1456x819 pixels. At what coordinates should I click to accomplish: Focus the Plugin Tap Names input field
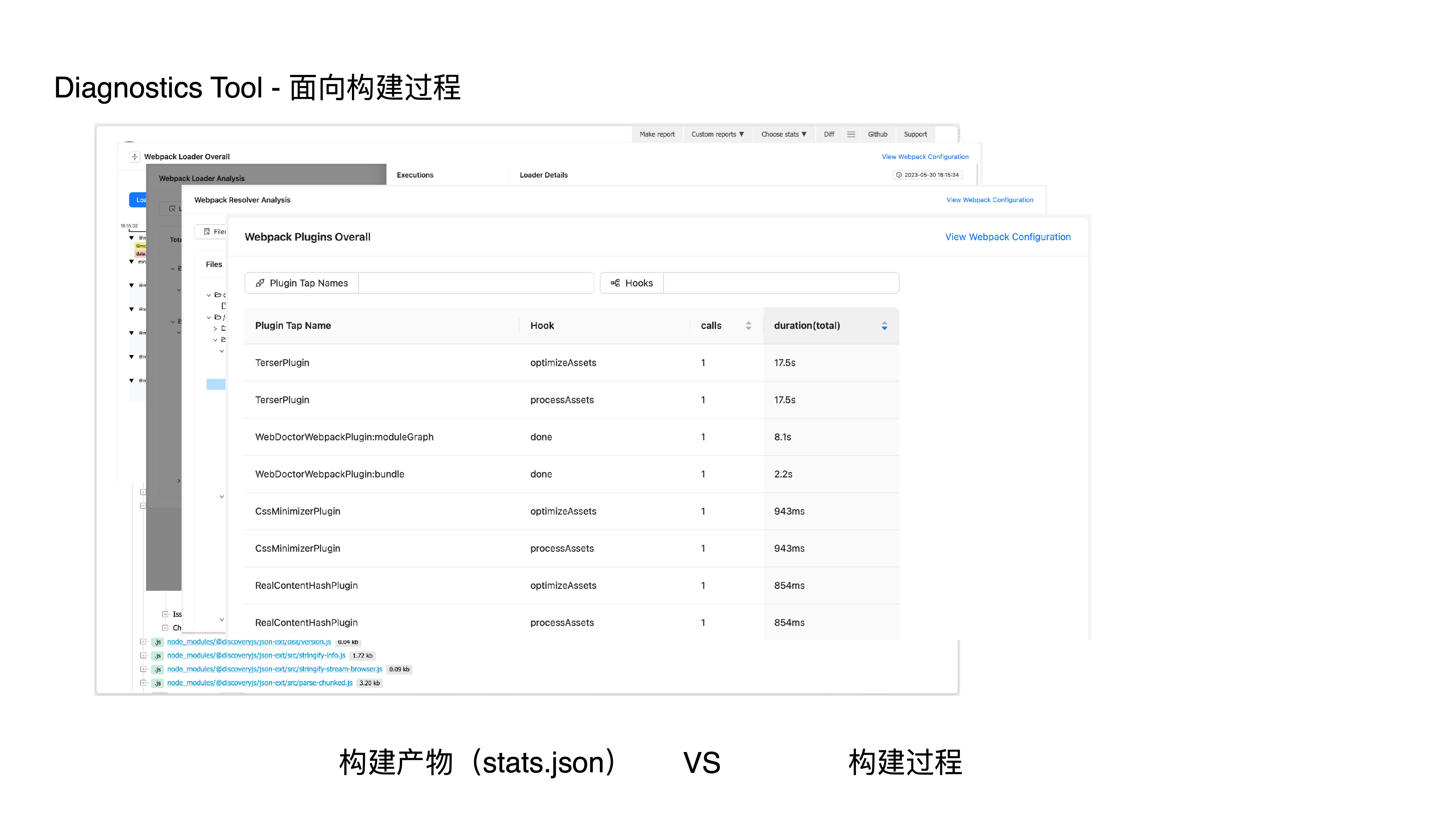pyautogui.click(x=476, y=283)
